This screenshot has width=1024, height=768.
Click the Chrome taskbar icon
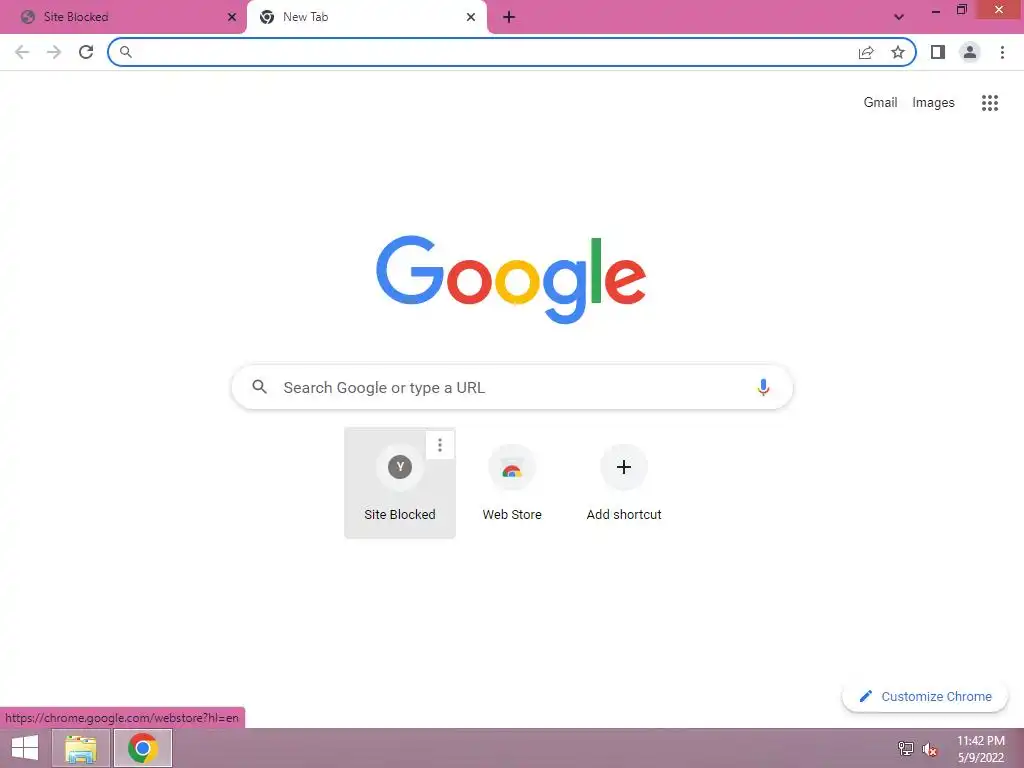tap(143, 748)
